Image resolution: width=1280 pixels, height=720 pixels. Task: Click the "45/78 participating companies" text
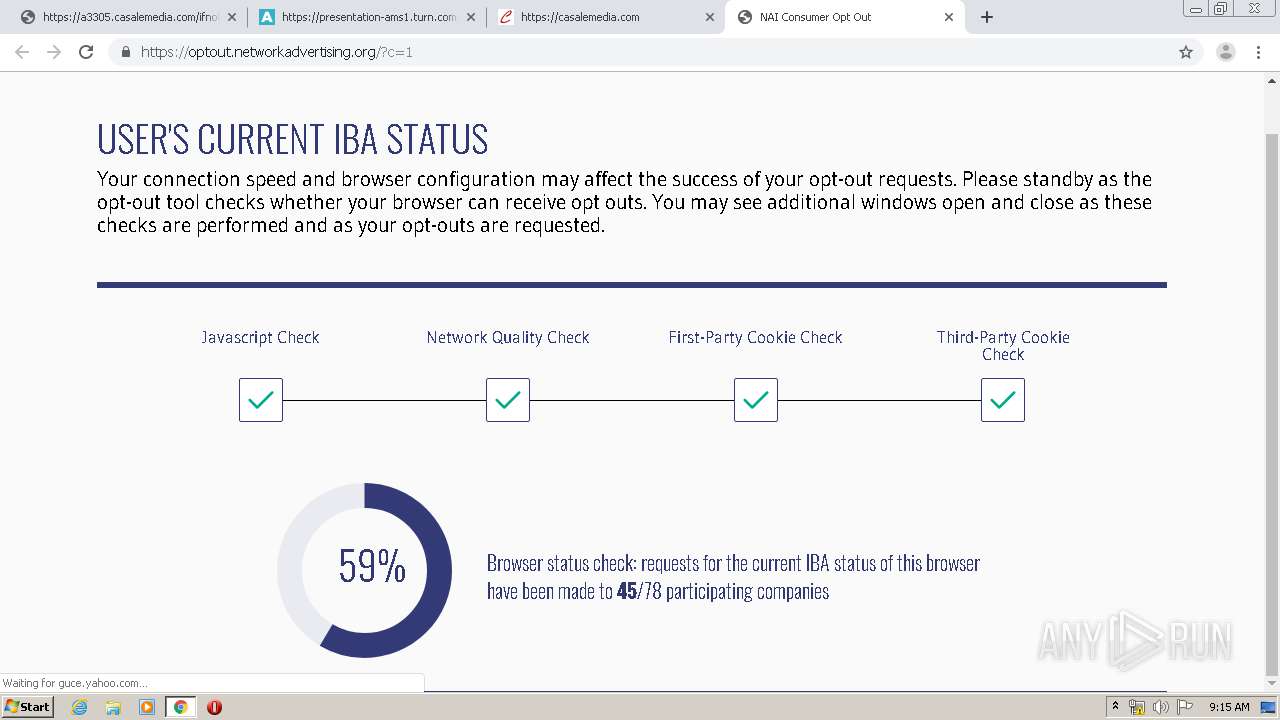[x=723, y=591]
